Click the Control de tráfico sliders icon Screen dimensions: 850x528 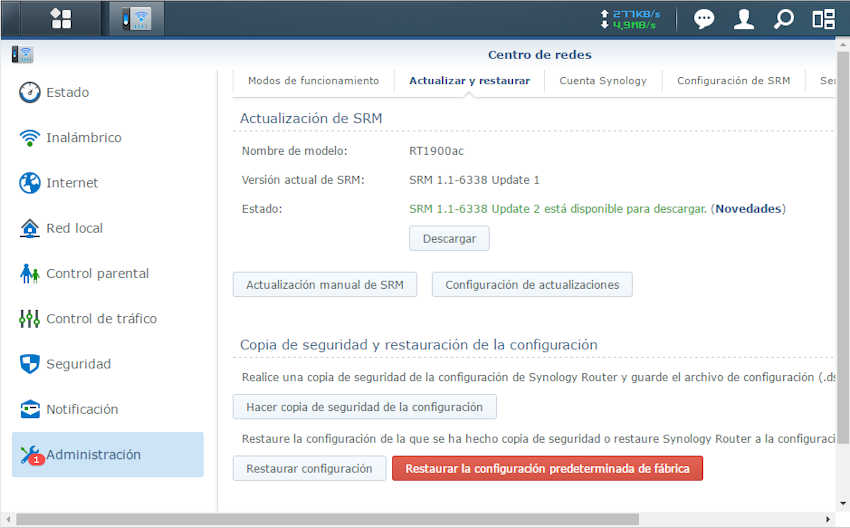tap(29, 319)
